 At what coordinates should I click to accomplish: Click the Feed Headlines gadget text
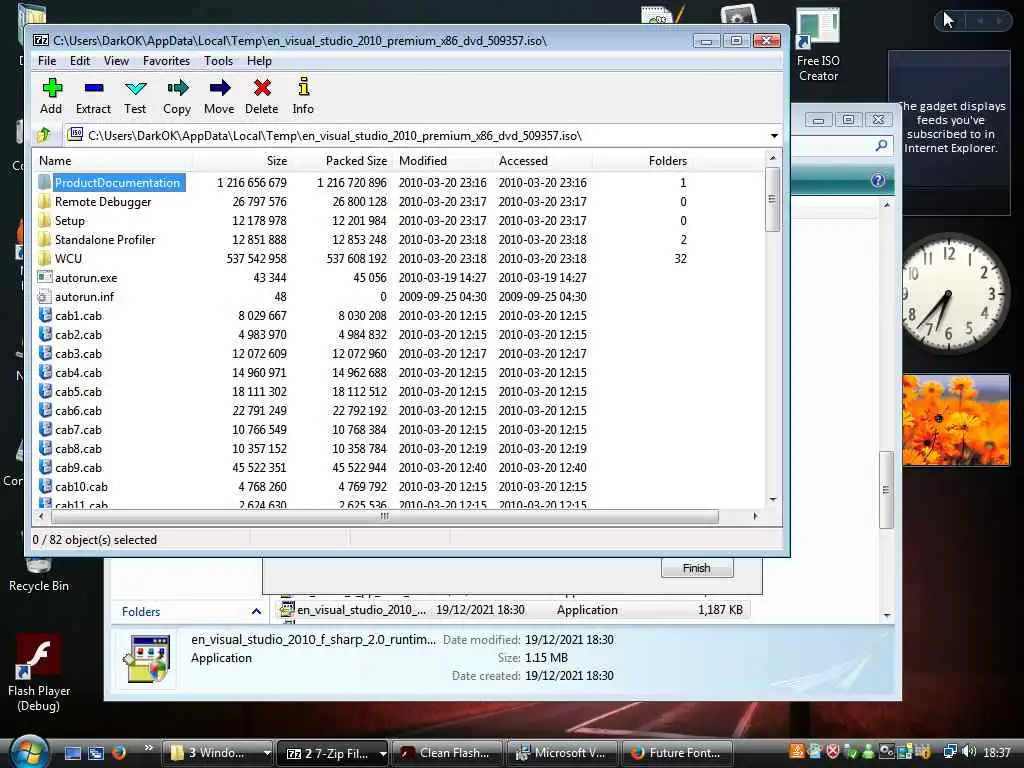[951, 127]
